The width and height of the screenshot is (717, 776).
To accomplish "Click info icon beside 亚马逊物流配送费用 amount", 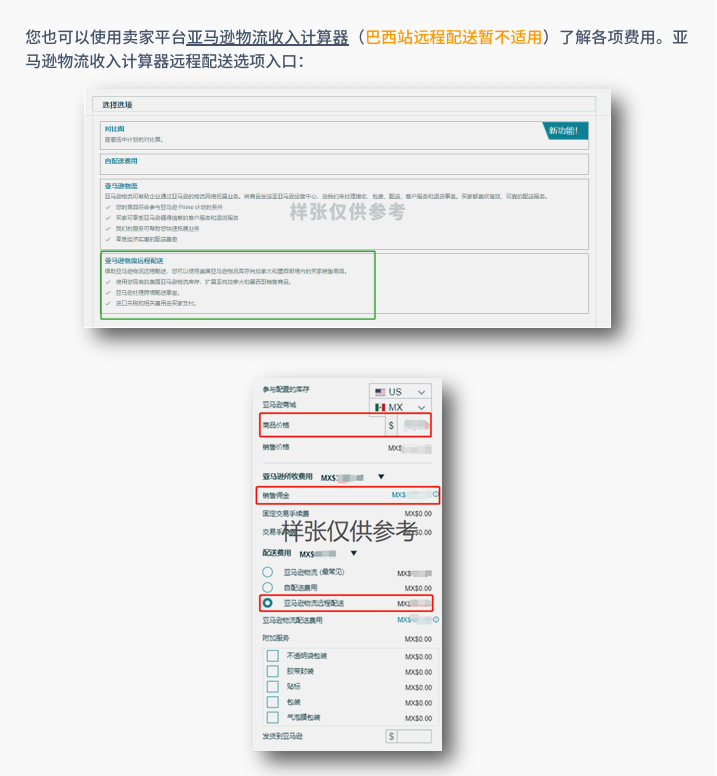I will 436,620.
